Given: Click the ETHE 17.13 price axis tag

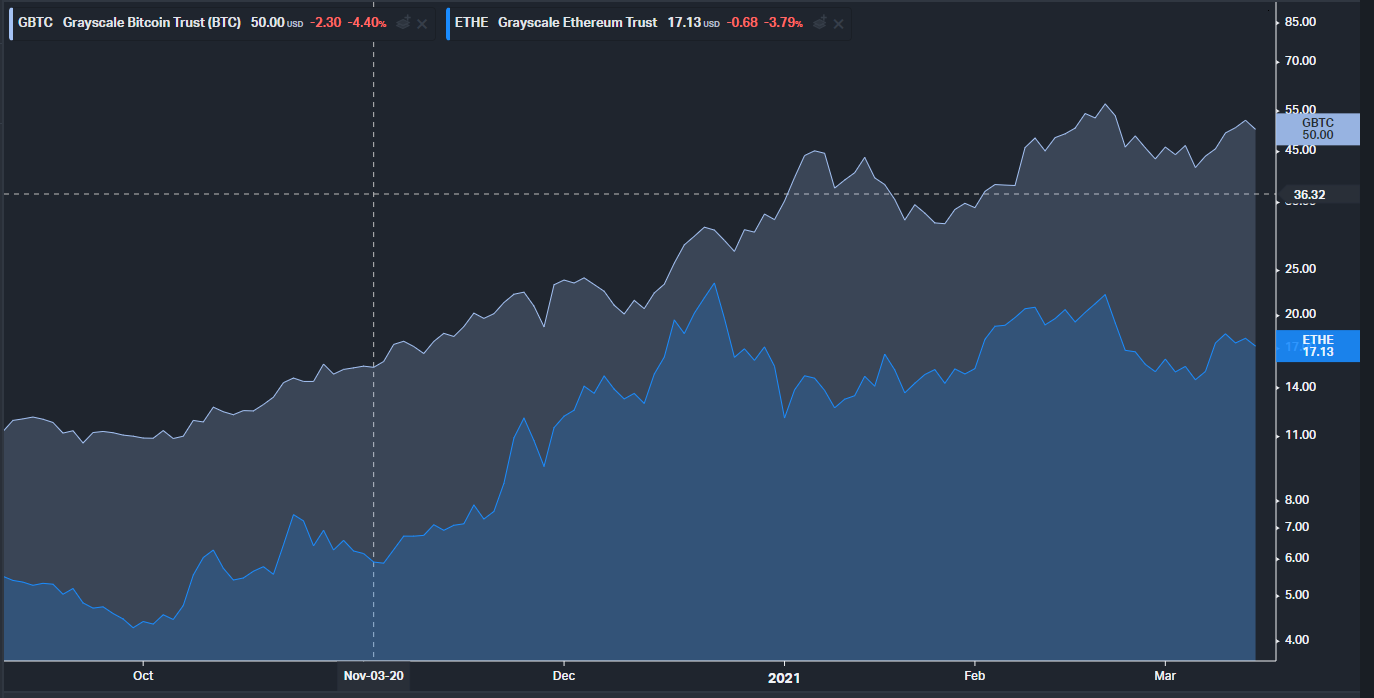Looking at the screenshot, I should pyautogui.click(x=1317, y=346).
